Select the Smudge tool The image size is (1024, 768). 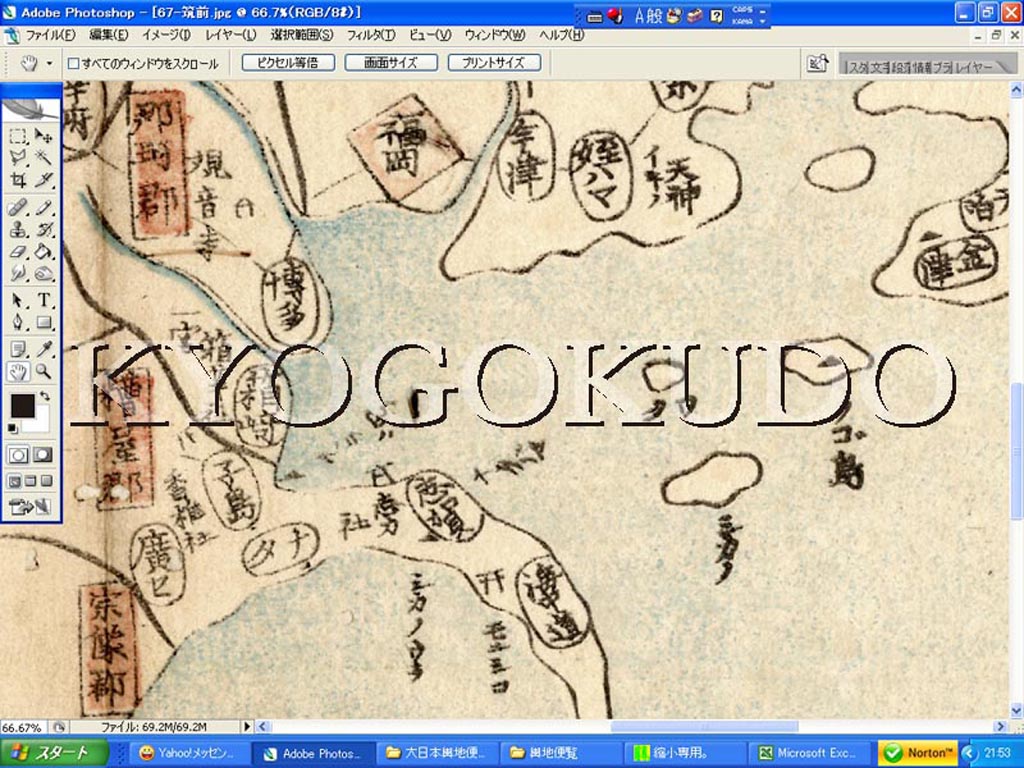[18, 273]
